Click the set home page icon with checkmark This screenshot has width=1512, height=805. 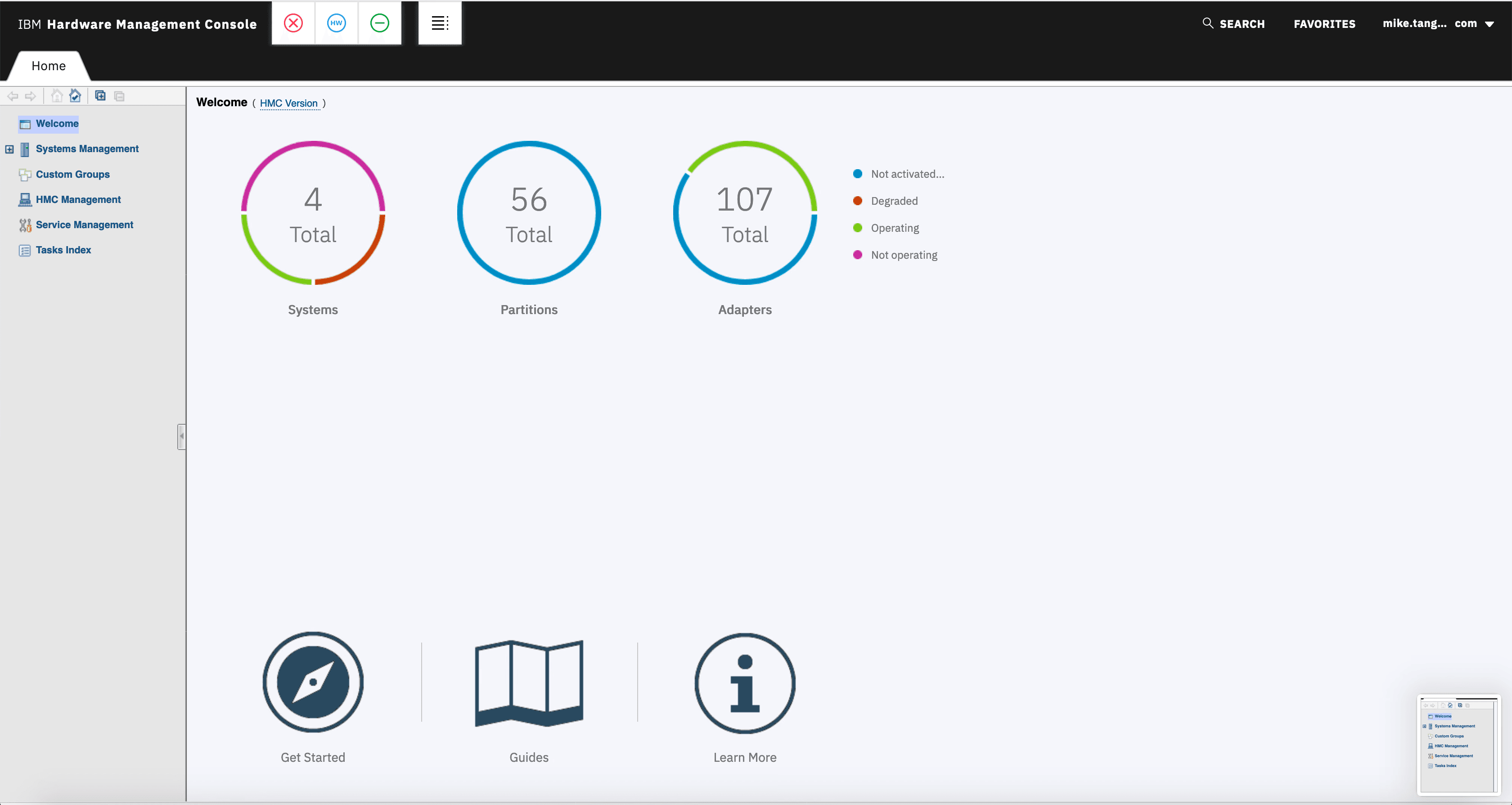(75, 96)
